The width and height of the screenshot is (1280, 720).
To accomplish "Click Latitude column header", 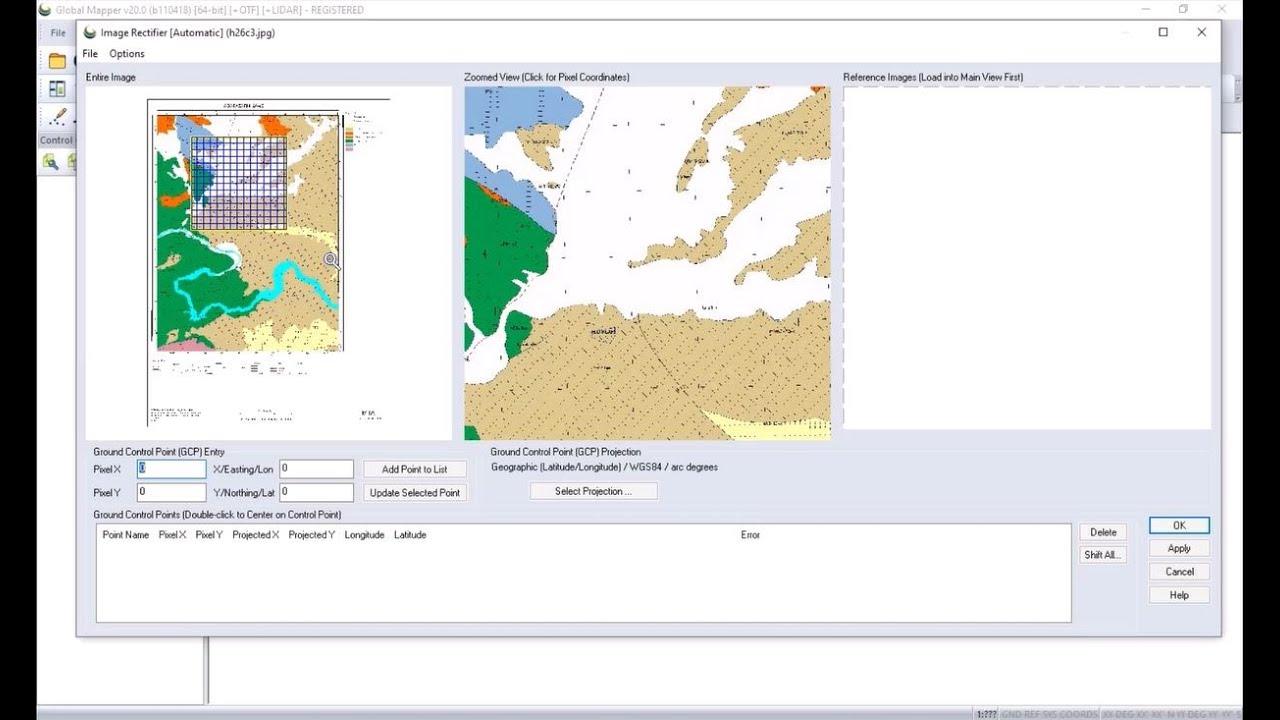I will pos(410,535).
